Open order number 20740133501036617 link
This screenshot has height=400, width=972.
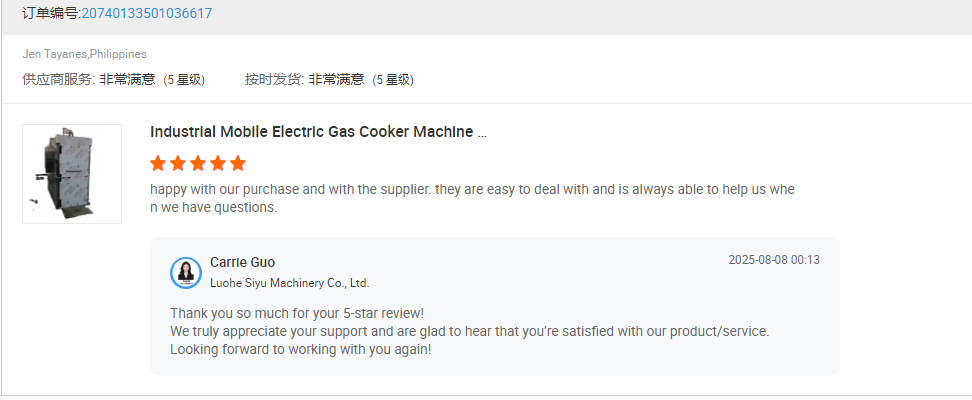[x=147, y=13]
